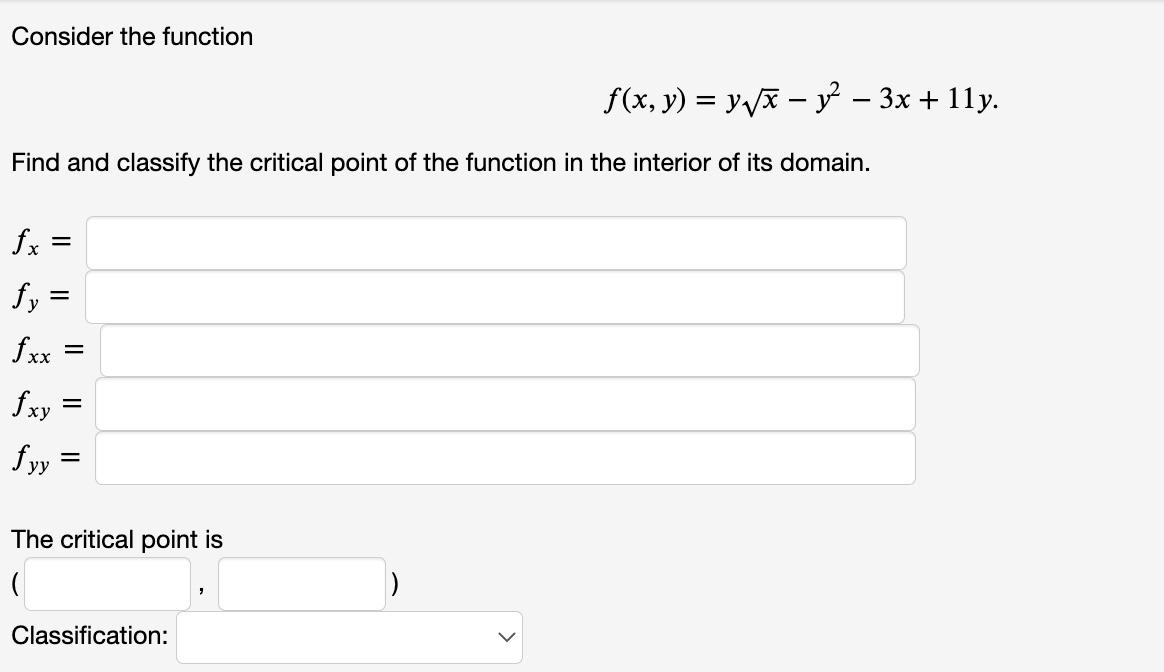Viewport: 1164px width, 672px height.
Task: Click the f_xx equals label
Action: click(x=48, y=350)
